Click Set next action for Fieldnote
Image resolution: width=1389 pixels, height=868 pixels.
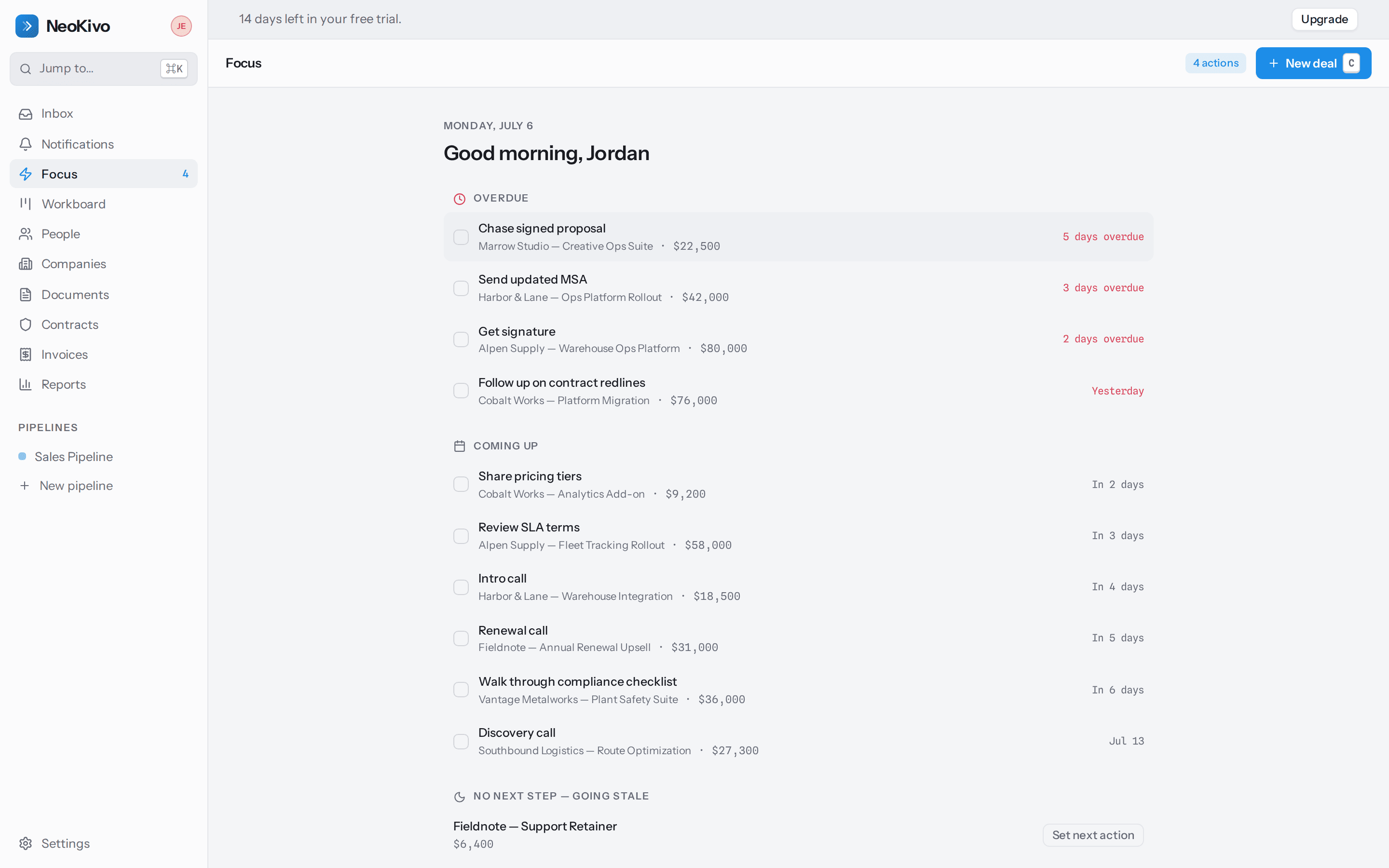tap(1093, 835)
